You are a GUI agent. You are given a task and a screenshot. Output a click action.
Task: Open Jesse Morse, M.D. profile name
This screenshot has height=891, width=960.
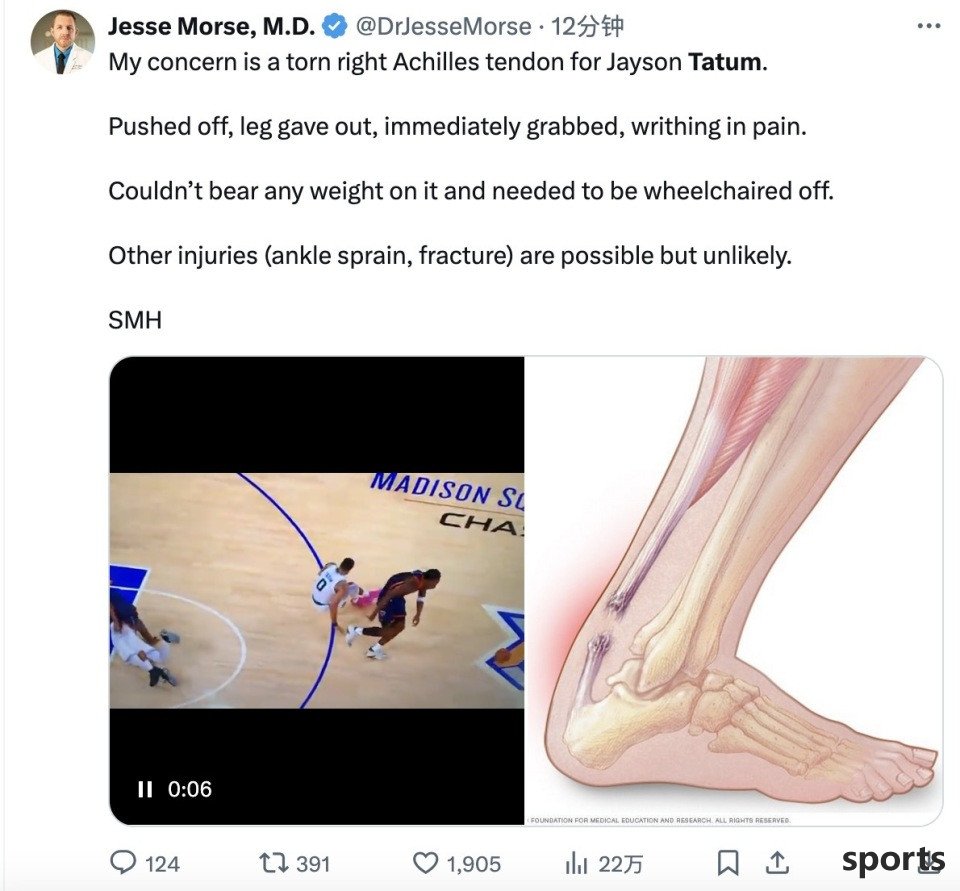pos(211,26)
